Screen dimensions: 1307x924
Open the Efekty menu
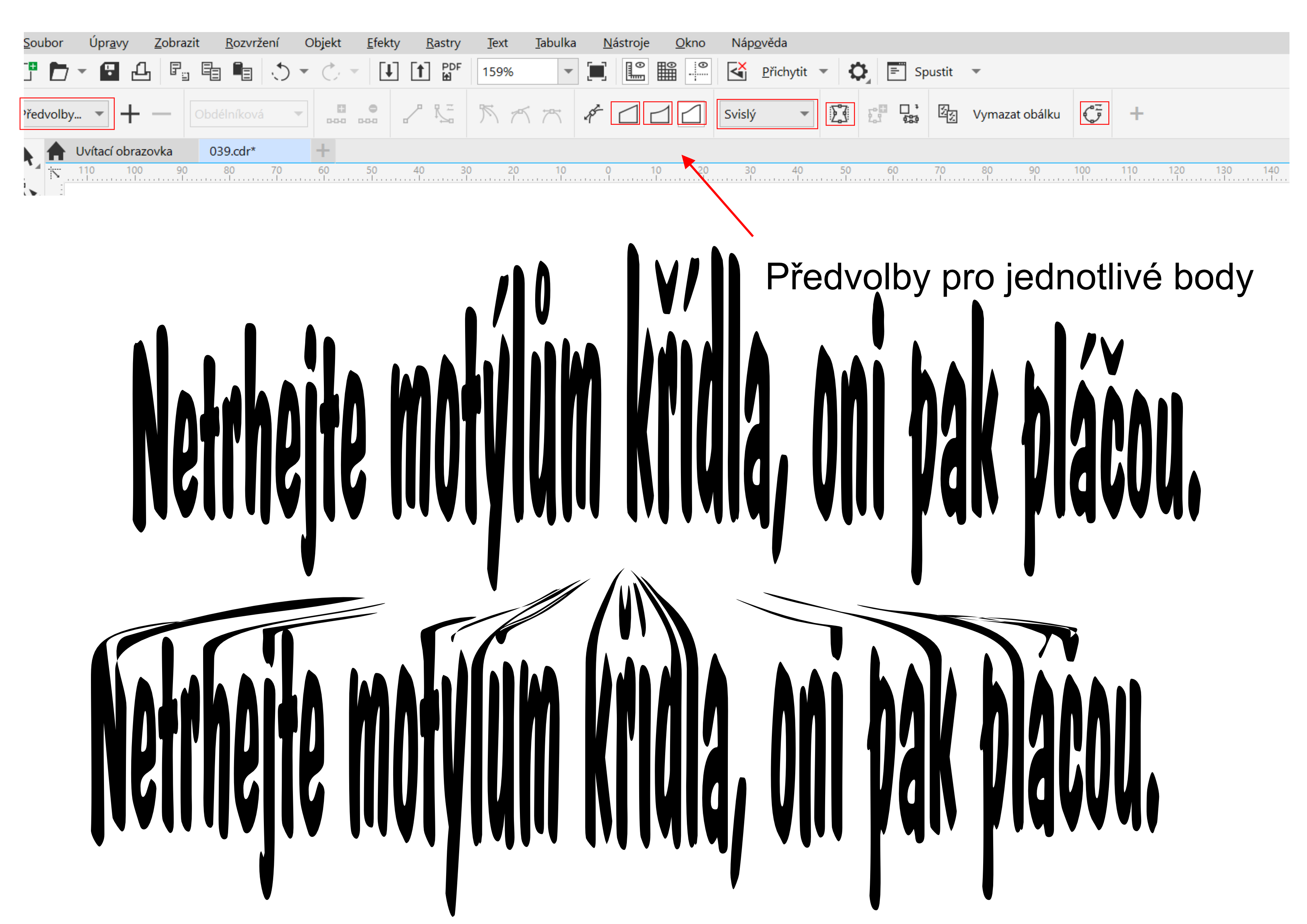[x=383, y=43]
